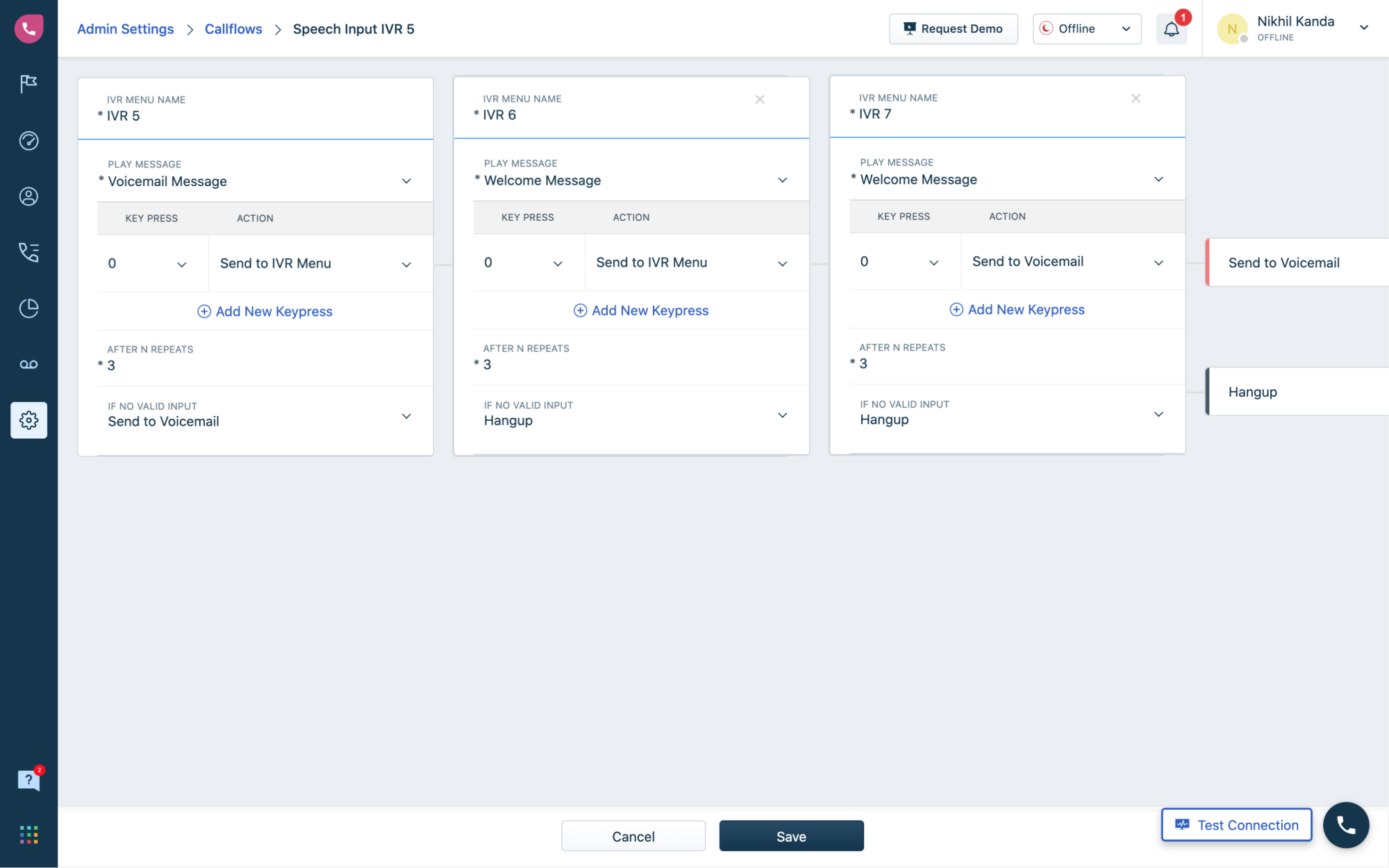Click the voicemail icon in sidebar
Image resolution: width=1389 pixels, height=868 pixels.
click(28, 365)
